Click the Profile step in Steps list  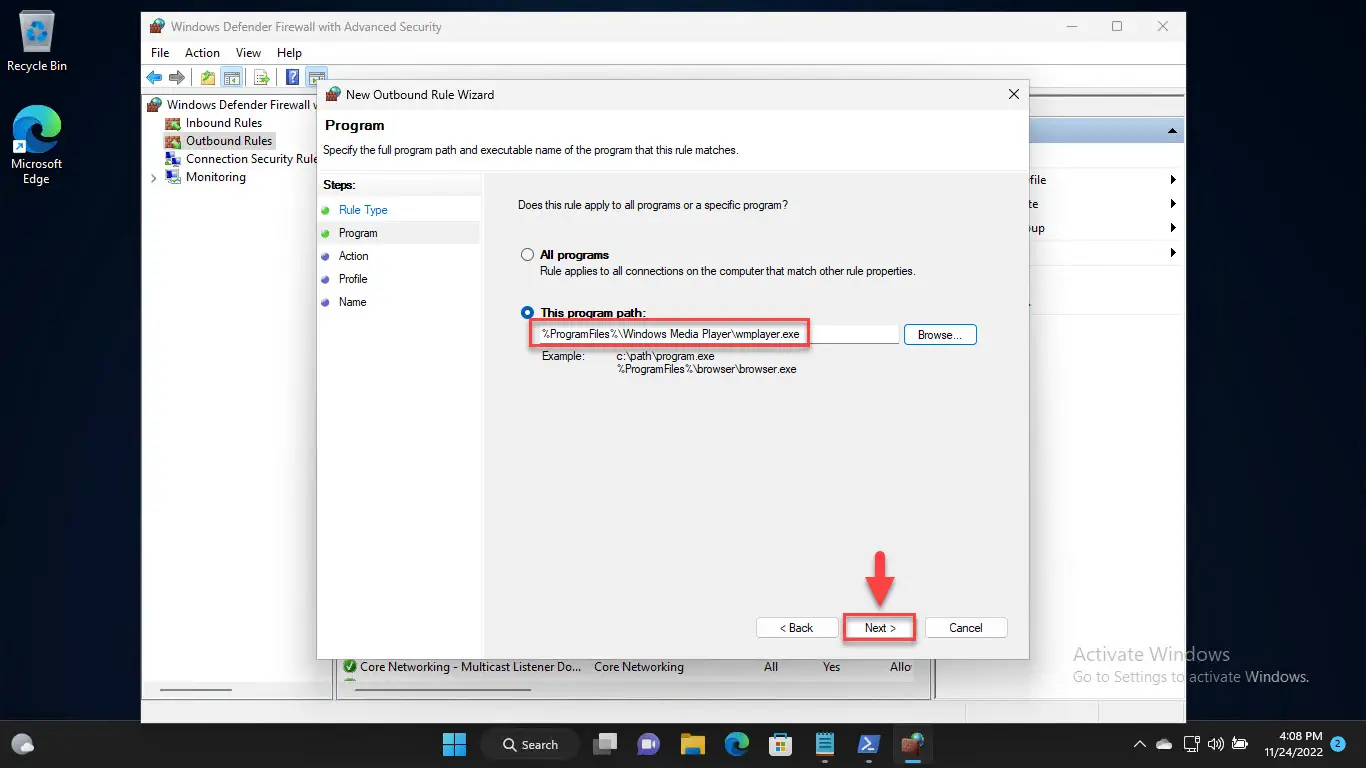[x=353, y=279]
